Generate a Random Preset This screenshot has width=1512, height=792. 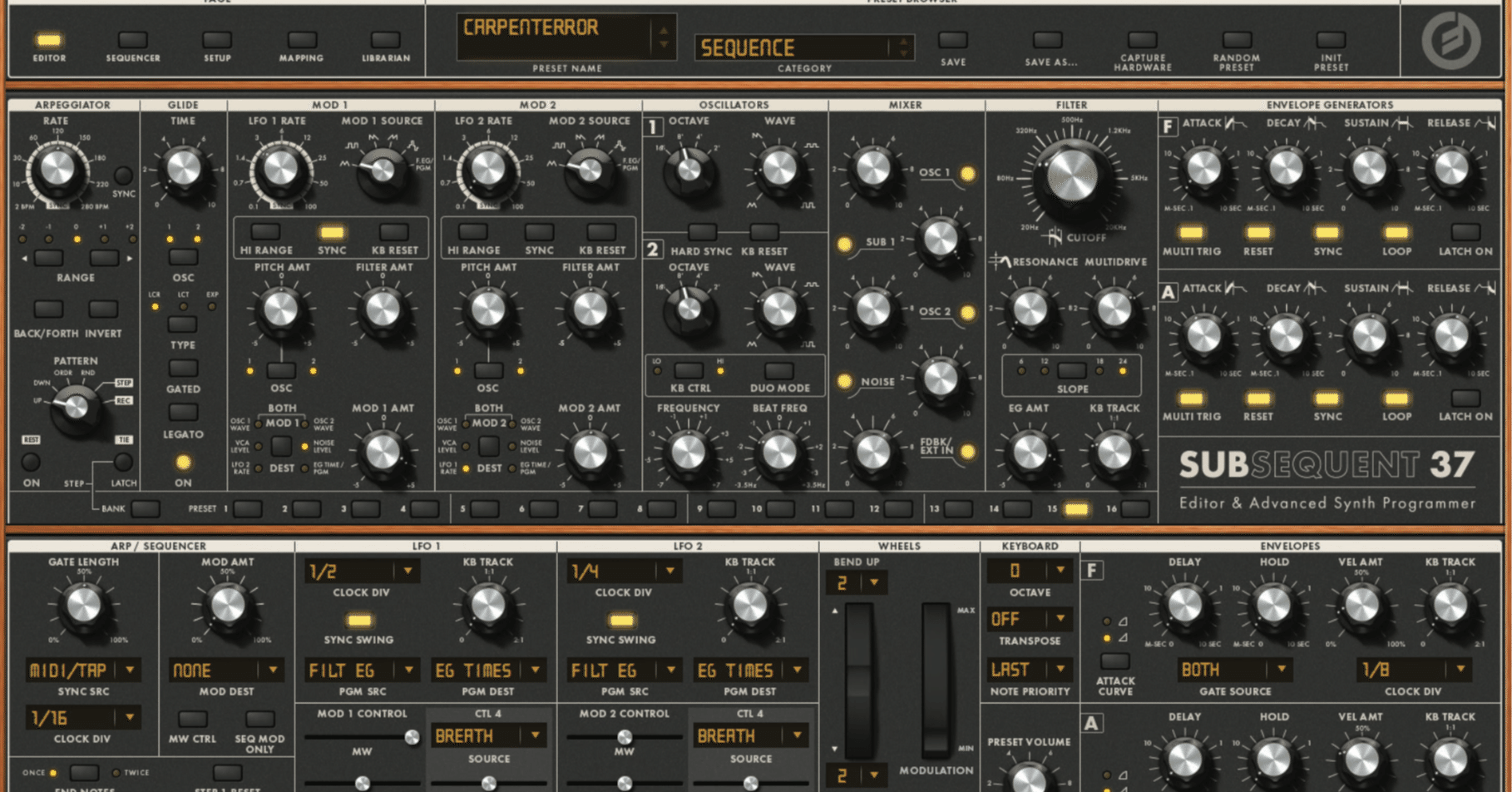(x=1237, y=40)
